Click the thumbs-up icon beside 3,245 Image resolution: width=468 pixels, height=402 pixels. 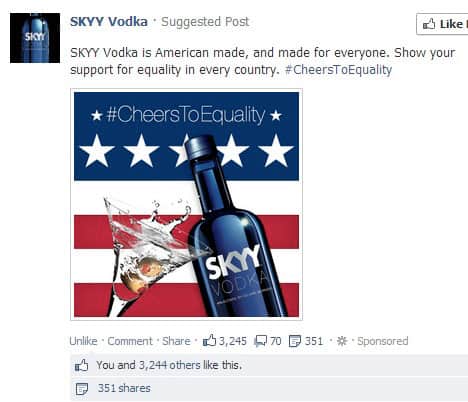tap(210, 340)
